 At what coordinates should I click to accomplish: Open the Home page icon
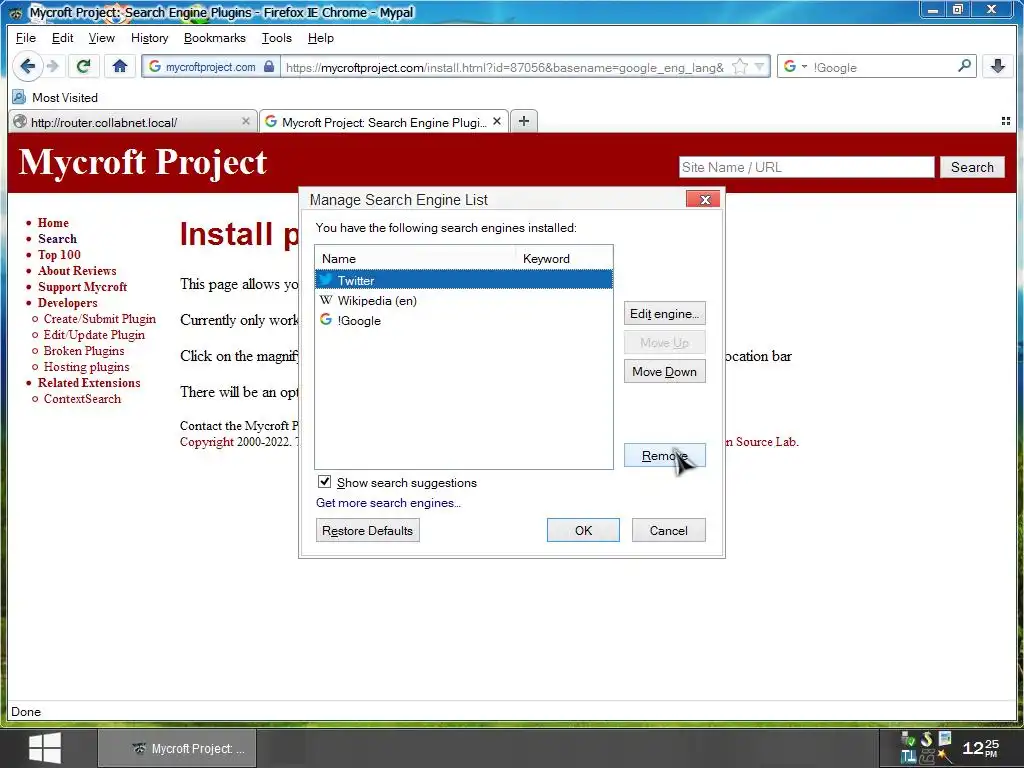(120, 66)
